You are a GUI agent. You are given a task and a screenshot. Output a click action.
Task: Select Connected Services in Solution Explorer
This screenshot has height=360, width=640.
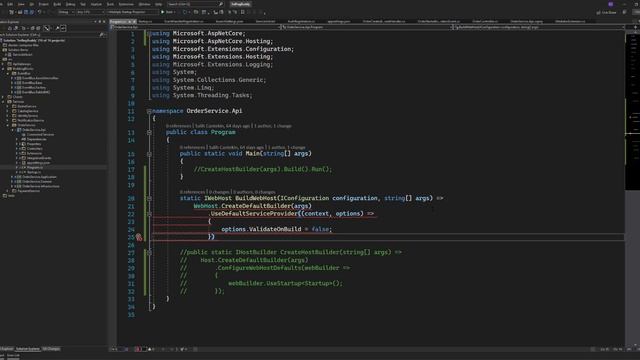pos(40,134)
